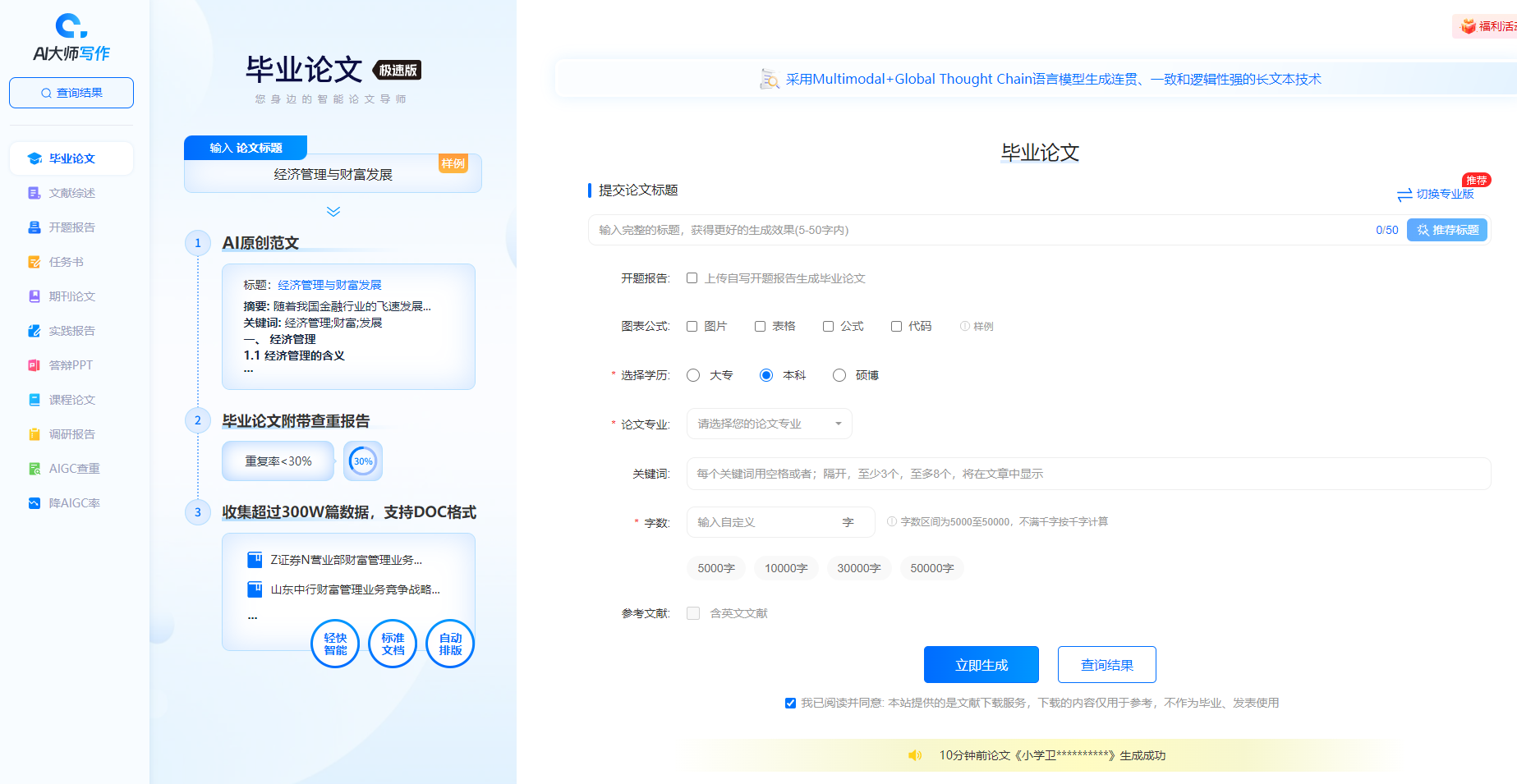Viewport: 1517px width, 784px height.
Task: Click the 30% circular progress icon
Action: (x=363, y=461)
